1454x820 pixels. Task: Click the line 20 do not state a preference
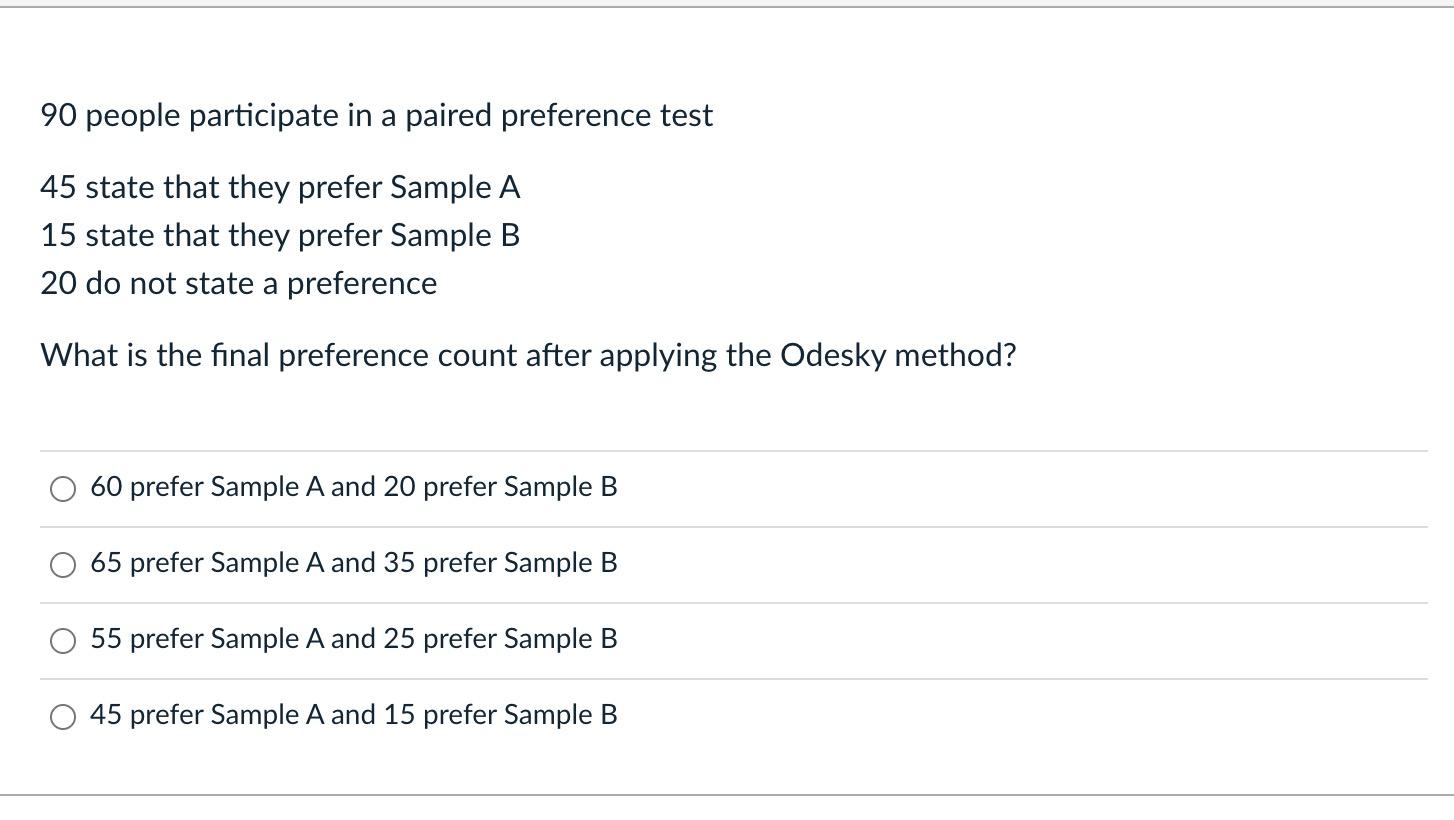point(238,283)
